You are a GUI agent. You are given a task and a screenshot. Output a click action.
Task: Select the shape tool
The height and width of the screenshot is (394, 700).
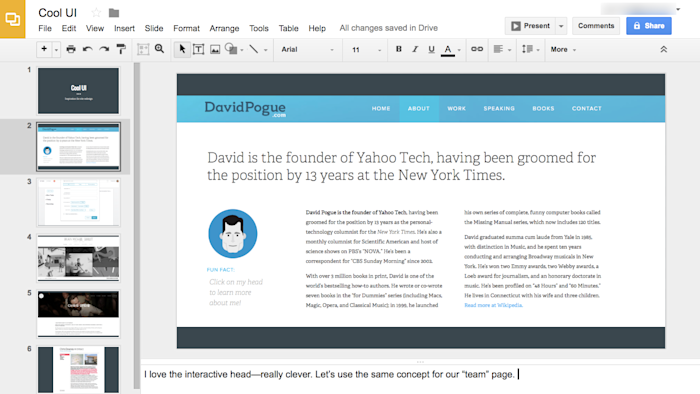click(x=231, y=49)
